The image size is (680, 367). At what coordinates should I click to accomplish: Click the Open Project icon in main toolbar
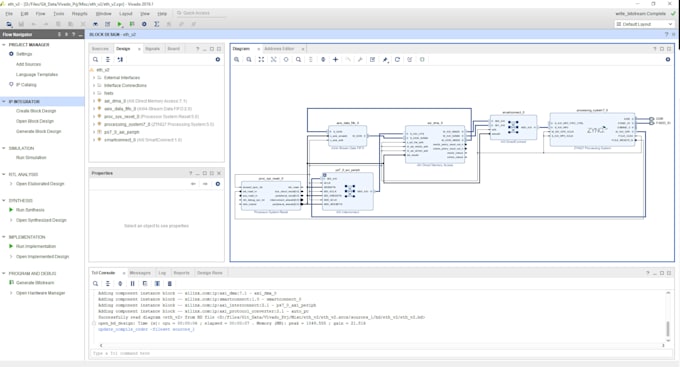click(9, 24)
